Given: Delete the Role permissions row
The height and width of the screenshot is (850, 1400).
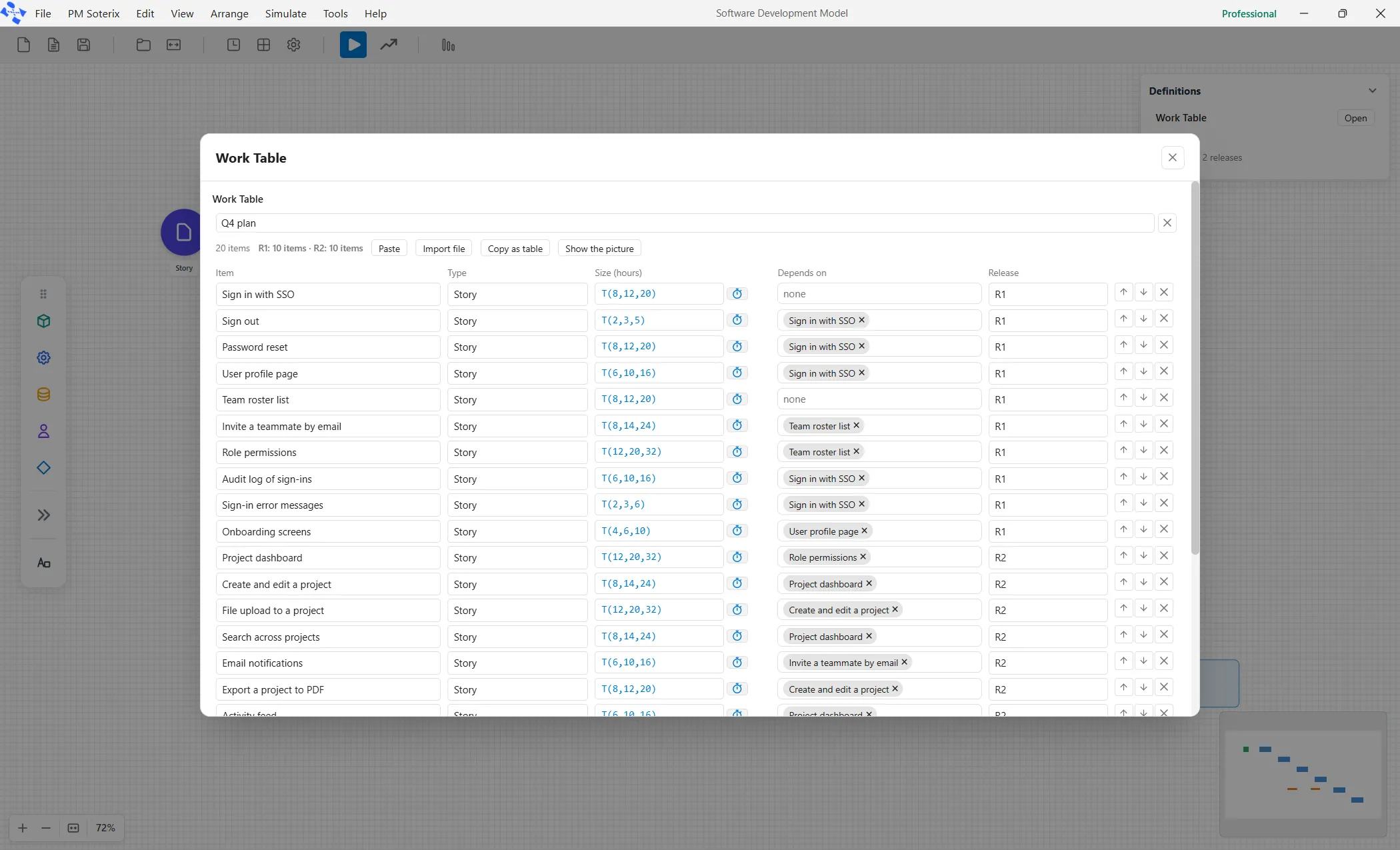Looking at the screenshot, I should pyautogui.click(x=1164, y=450).
